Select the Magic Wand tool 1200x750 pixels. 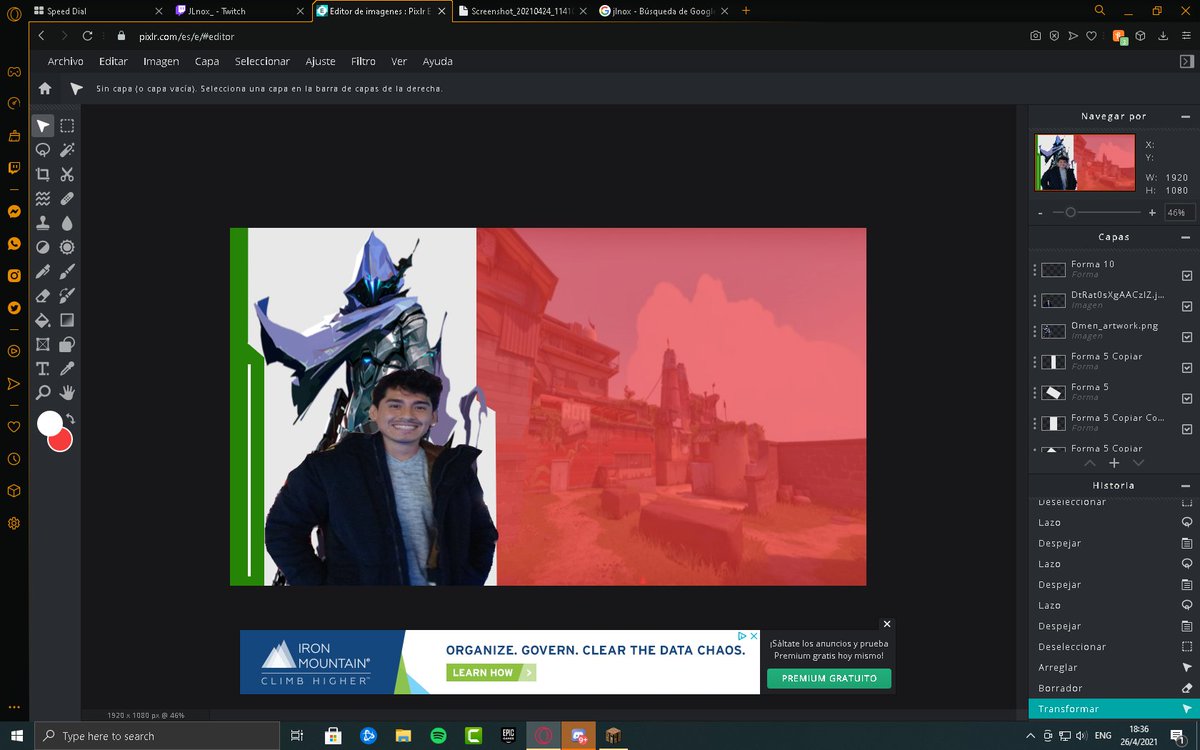point(67,150)
